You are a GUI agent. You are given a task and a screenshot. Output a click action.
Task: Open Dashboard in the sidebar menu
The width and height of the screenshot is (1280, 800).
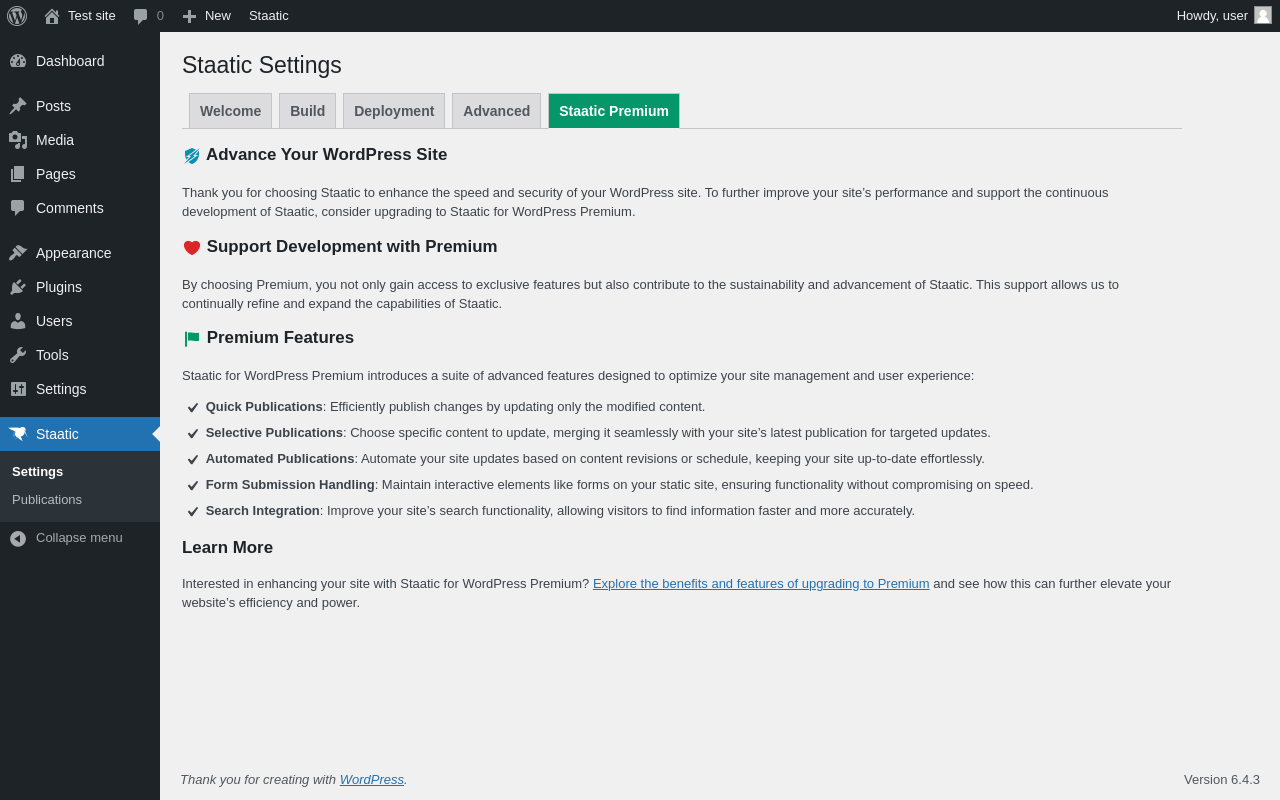point(80,61)
